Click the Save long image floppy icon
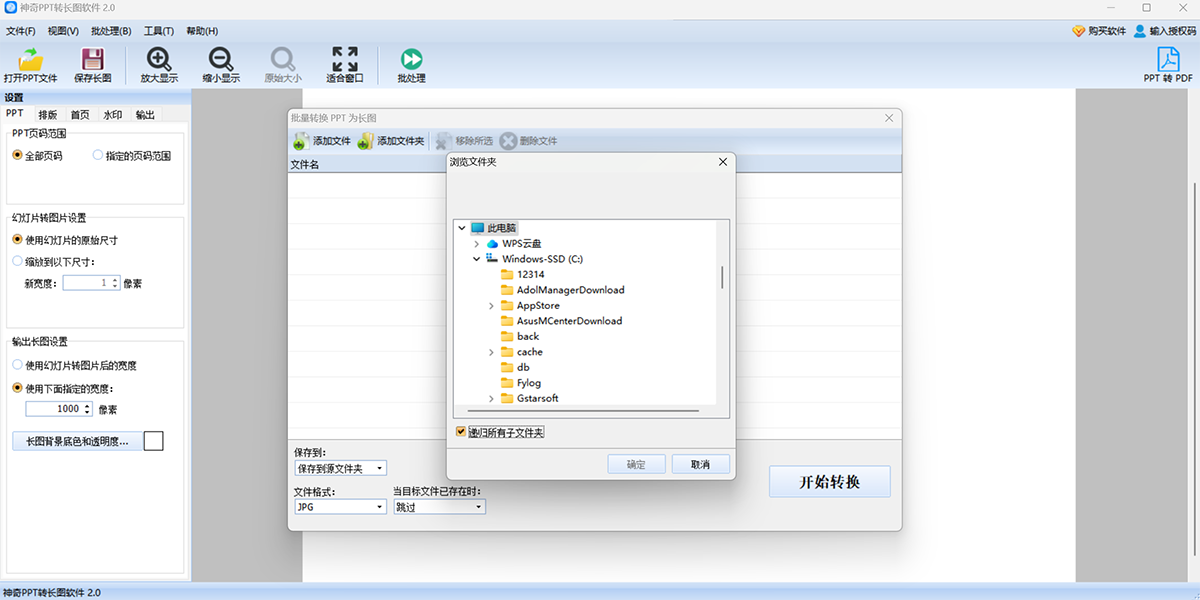The height and width of the screenshot is (600, 1200). (93, 58)
